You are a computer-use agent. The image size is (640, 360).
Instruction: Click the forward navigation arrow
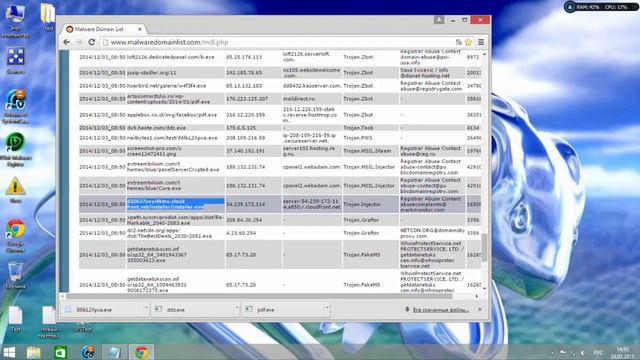pos(79,42)
